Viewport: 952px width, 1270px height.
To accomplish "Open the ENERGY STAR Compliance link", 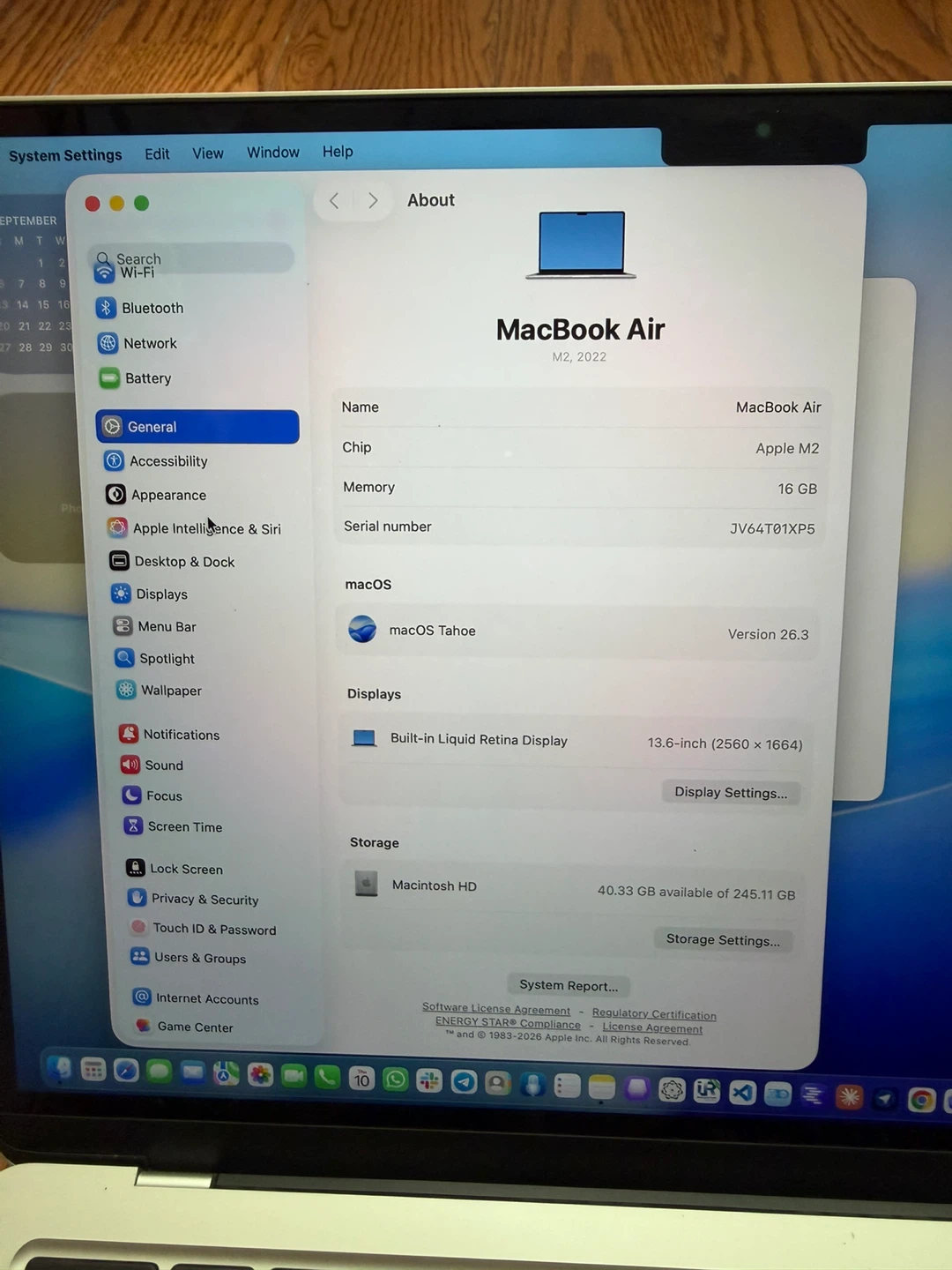I will coord(508,1022).
